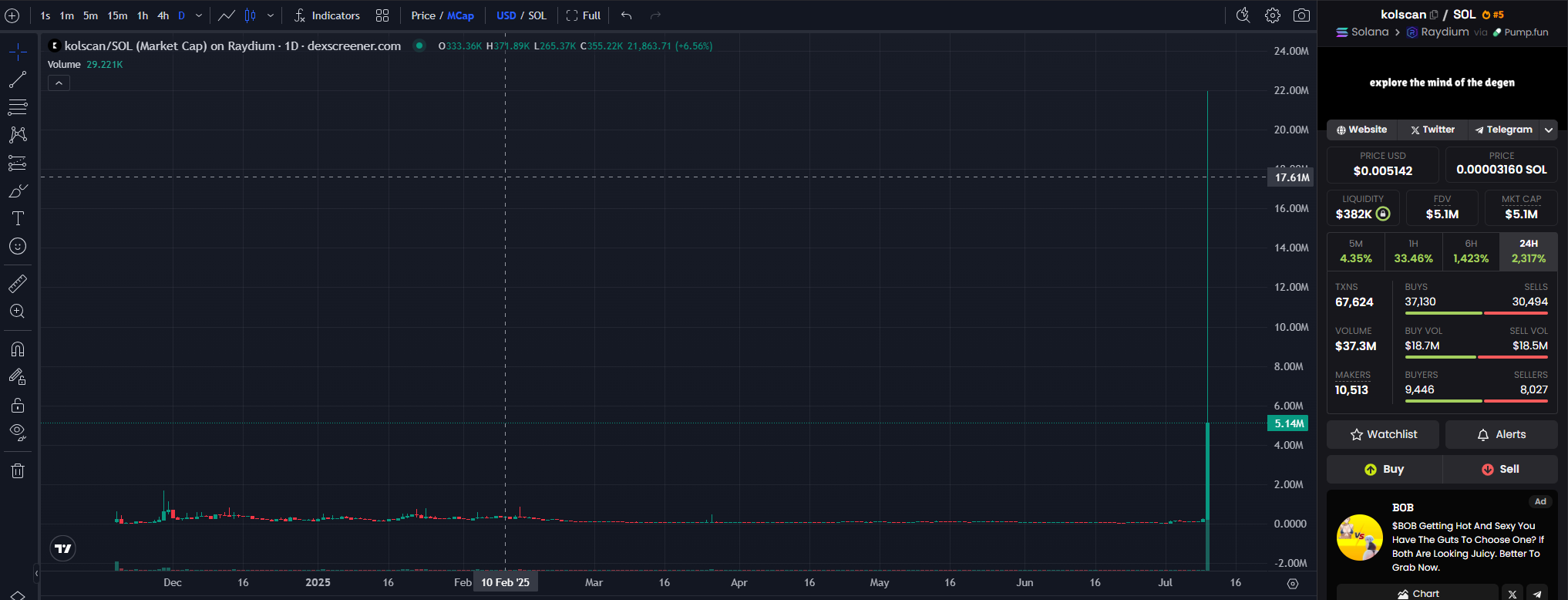Click the trash remove drawings icon

(x=18, y=470)
